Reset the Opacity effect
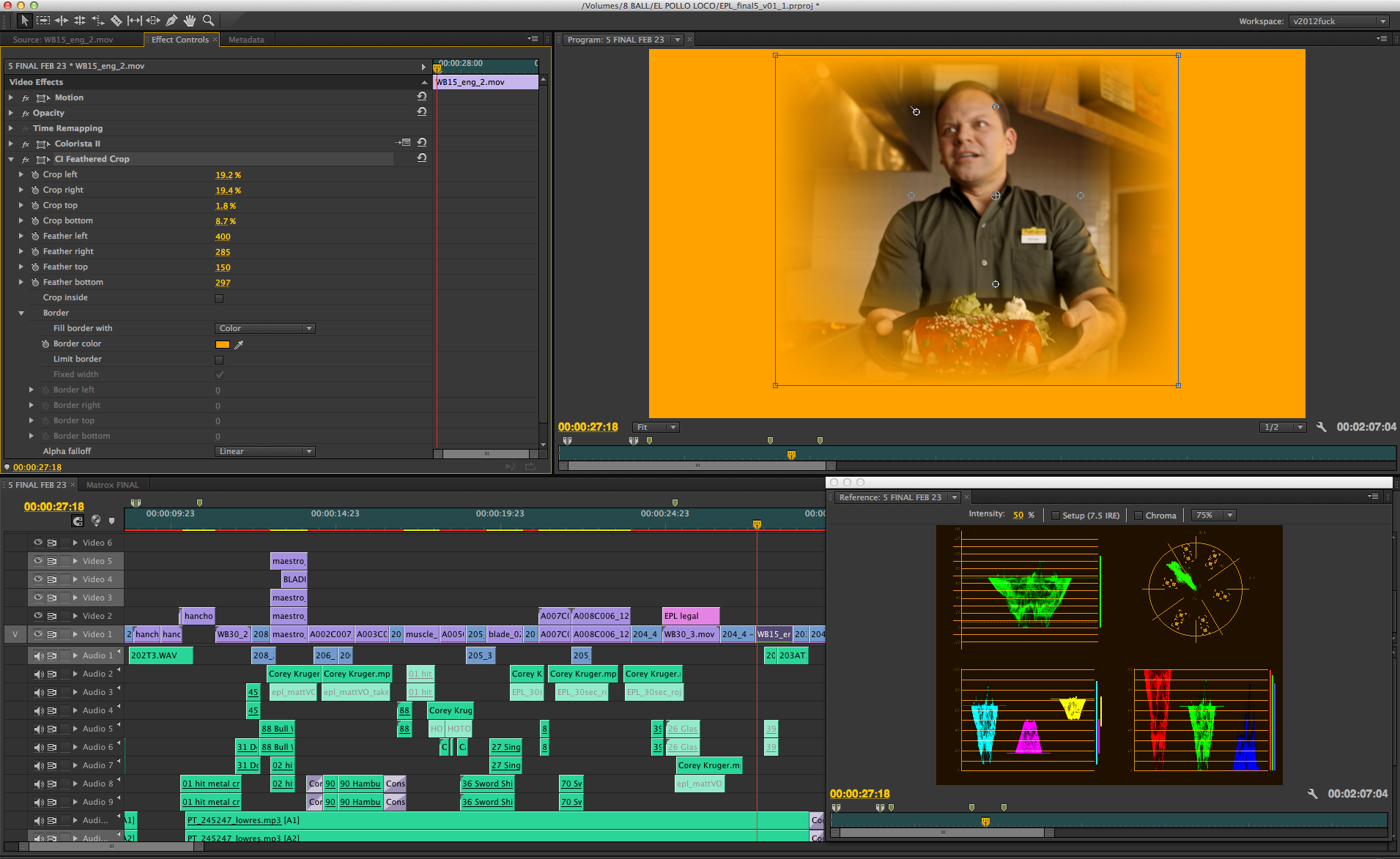Viewport: 1400px width, 859px height. 422,112
